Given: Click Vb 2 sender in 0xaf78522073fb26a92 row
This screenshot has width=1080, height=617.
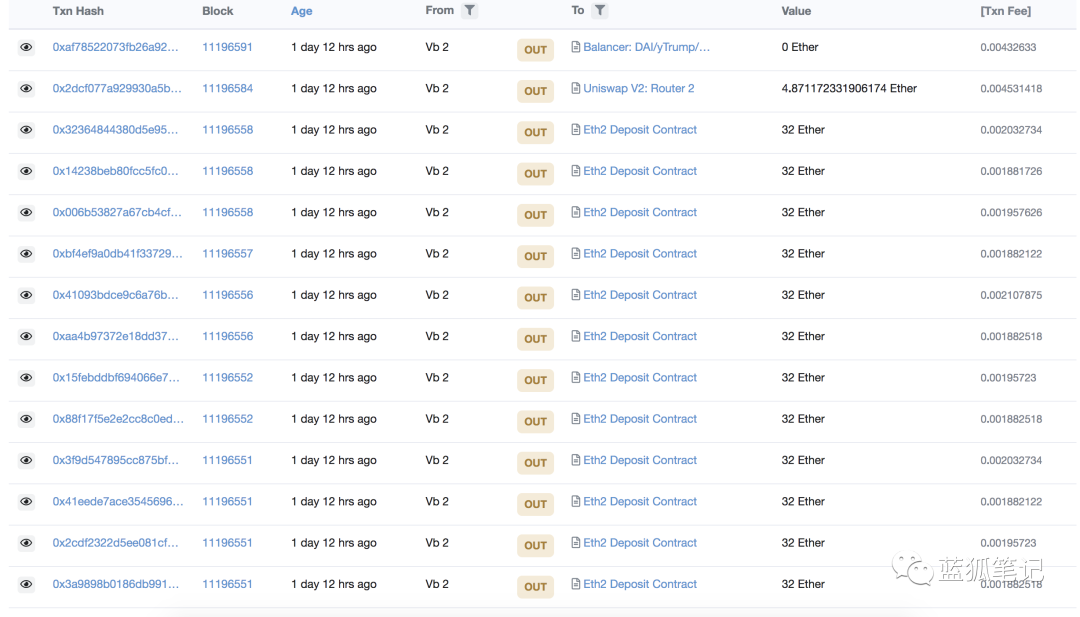Looking at the screenshot, I should point(437,48).
